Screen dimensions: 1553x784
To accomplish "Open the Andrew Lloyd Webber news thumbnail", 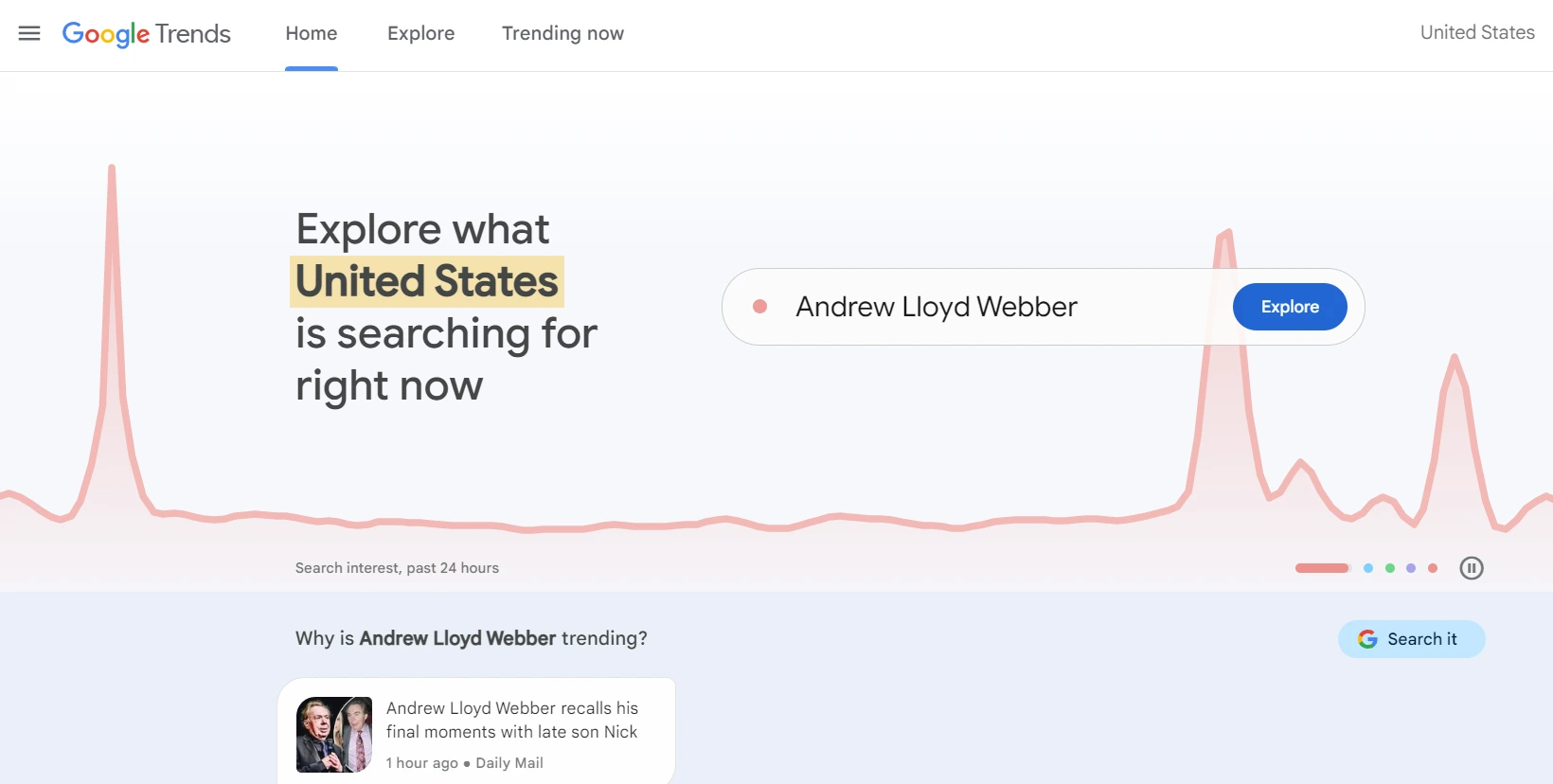I will point(334,735).
